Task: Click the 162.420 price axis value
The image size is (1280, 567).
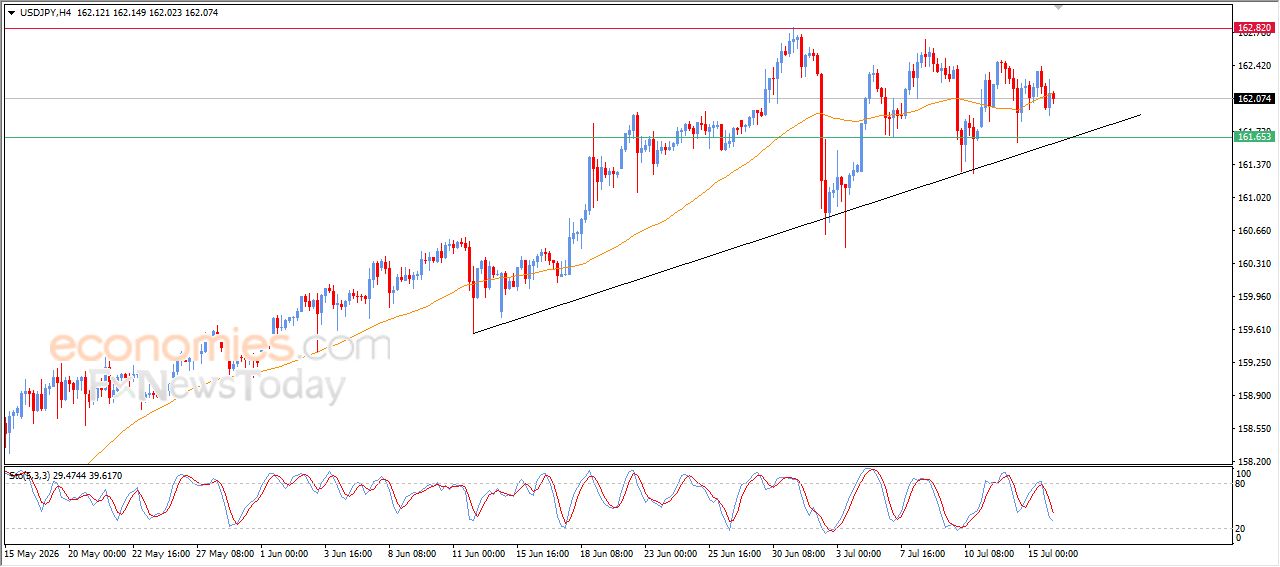Action: click(1254, 66)
